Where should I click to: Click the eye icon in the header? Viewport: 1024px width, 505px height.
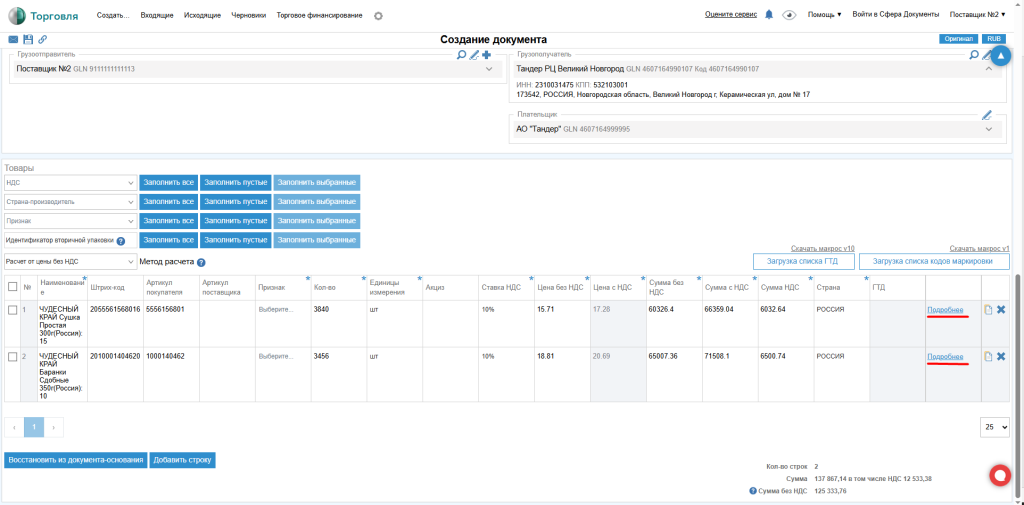pyautogui.click(x=789, y=15)
